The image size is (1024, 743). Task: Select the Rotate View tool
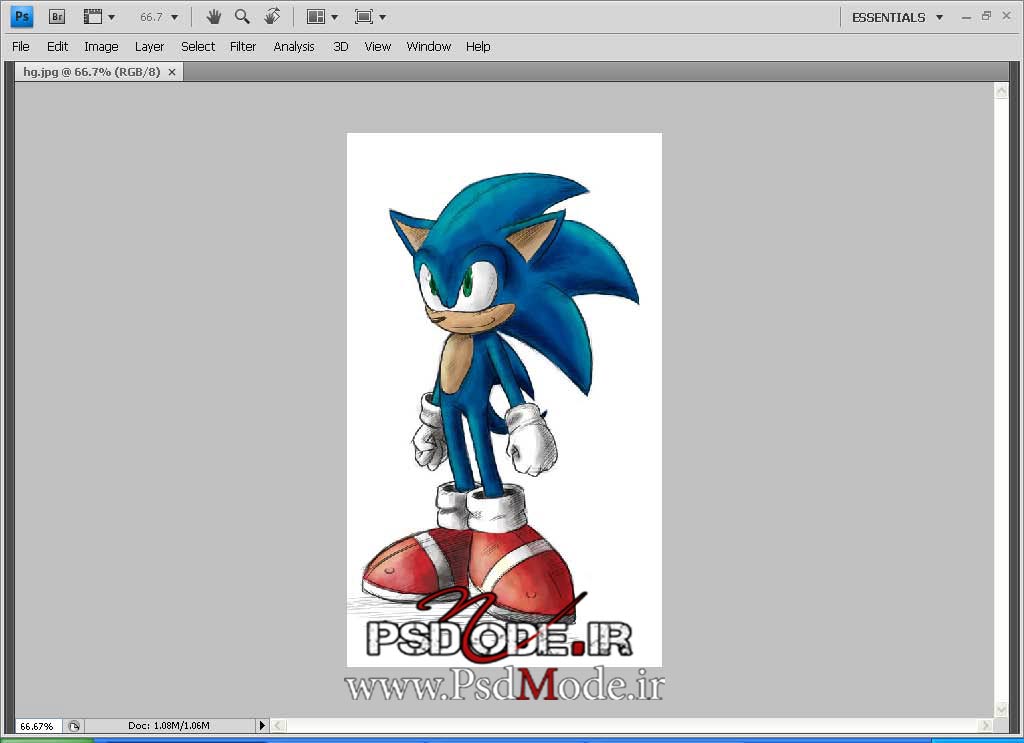tap(272, 16)
